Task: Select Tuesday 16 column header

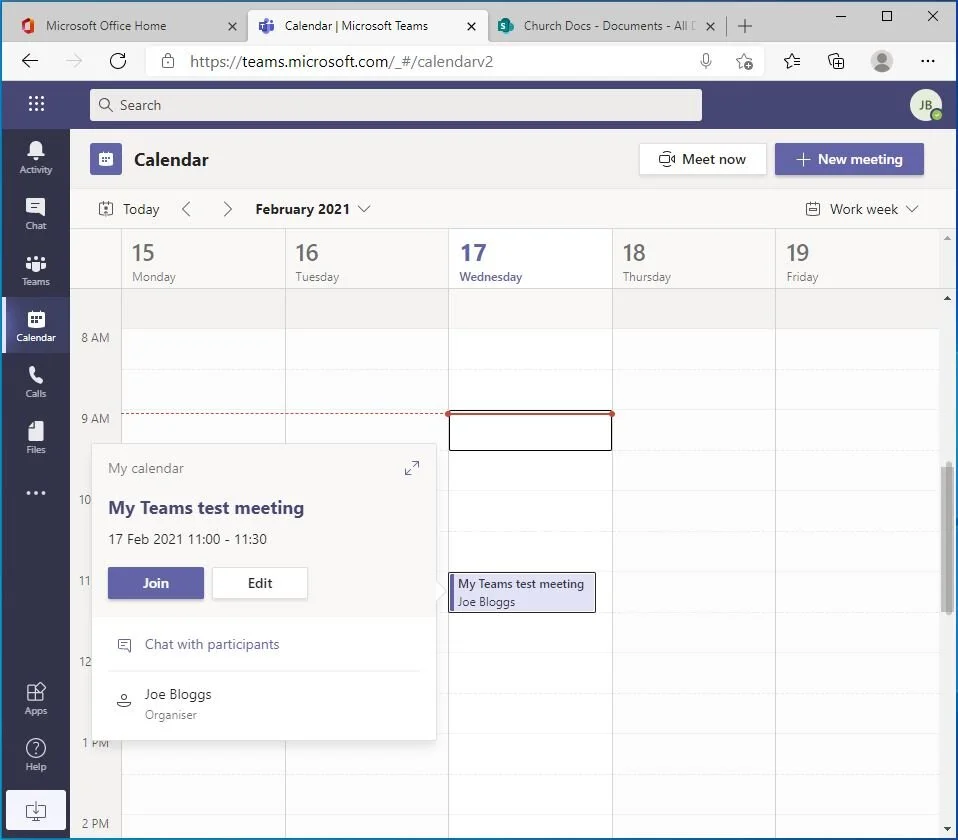Action: [367, 261]
